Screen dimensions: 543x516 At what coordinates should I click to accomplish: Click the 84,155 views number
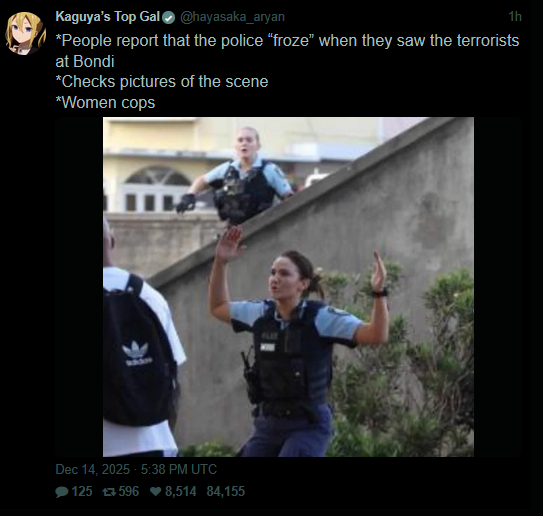[226, 492]
